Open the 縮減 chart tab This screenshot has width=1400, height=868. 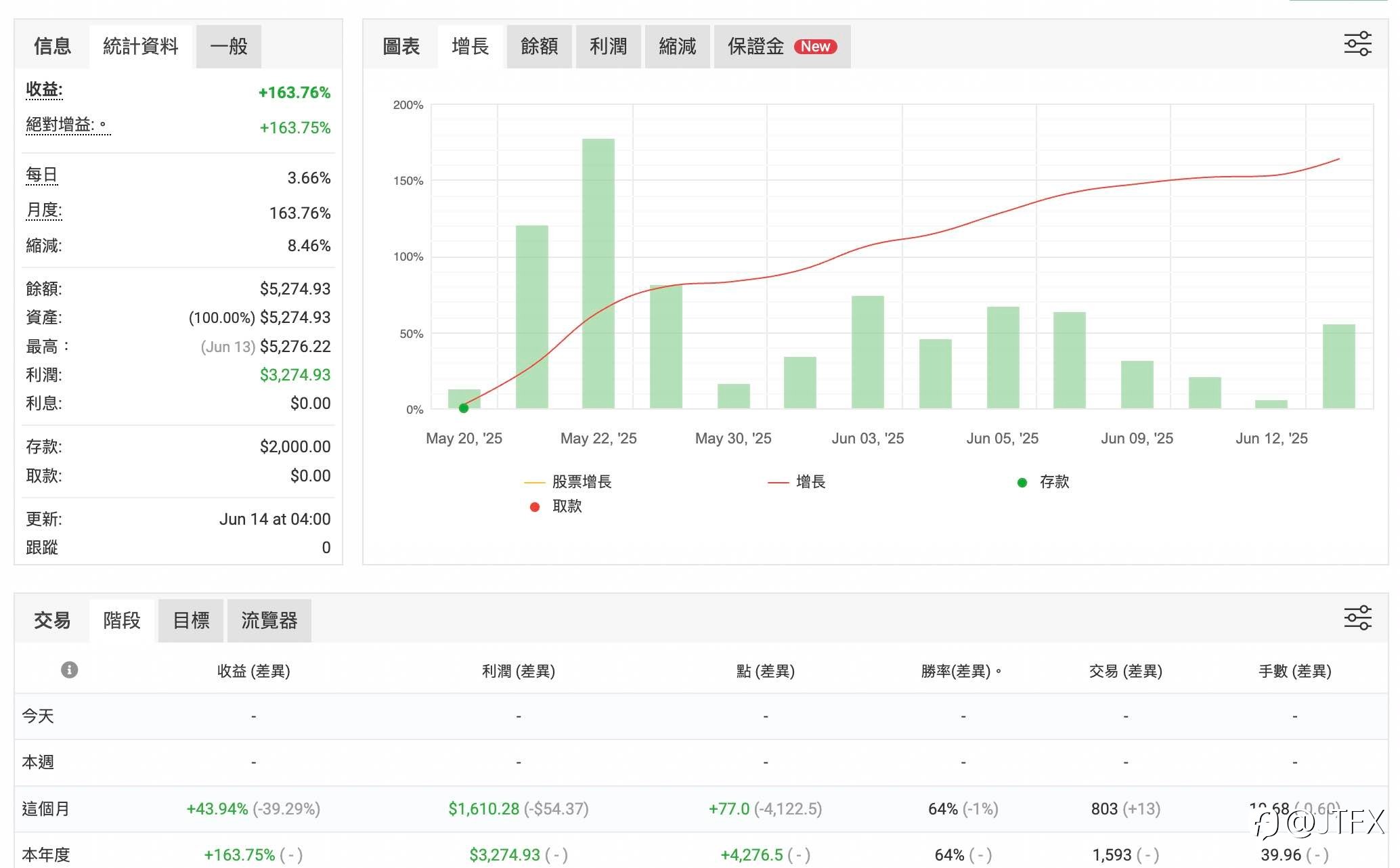678,47
